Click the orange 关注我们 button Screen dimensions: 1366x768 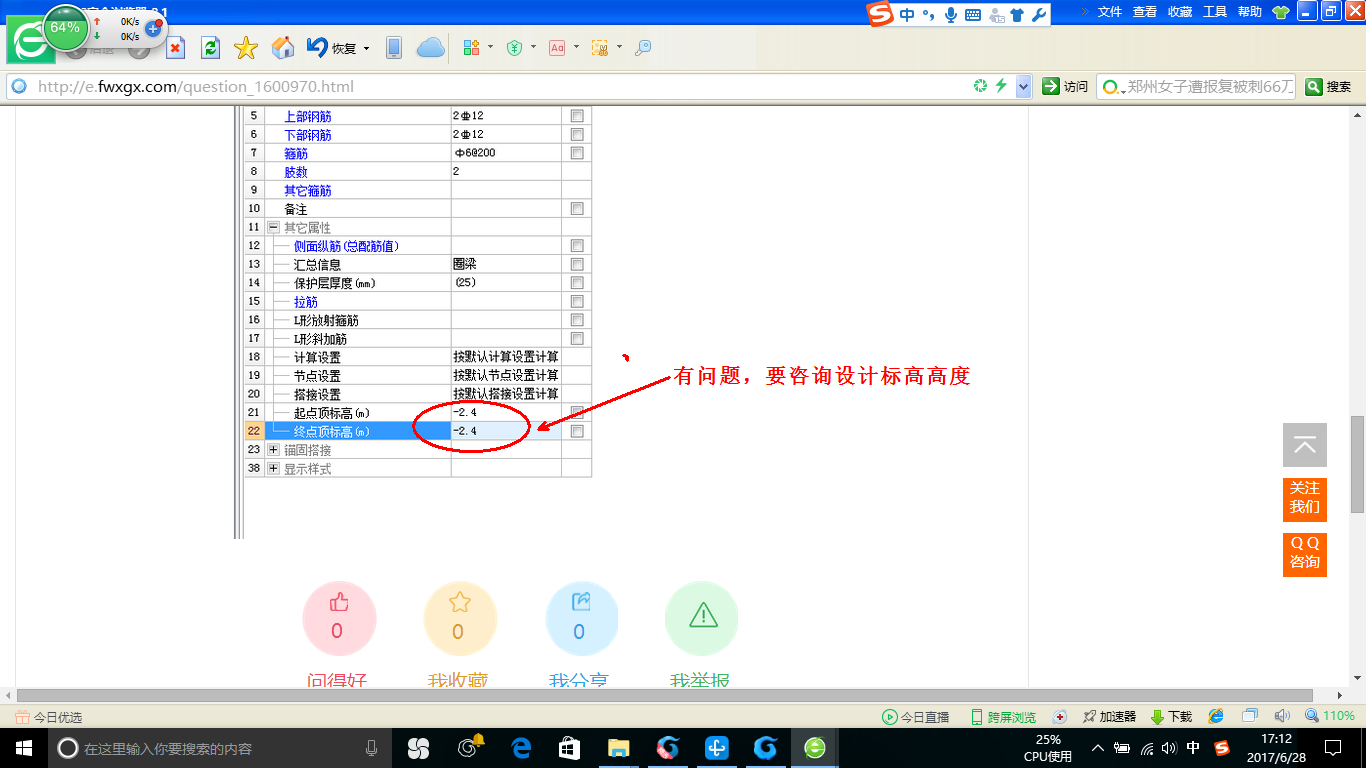[1305, 499]
